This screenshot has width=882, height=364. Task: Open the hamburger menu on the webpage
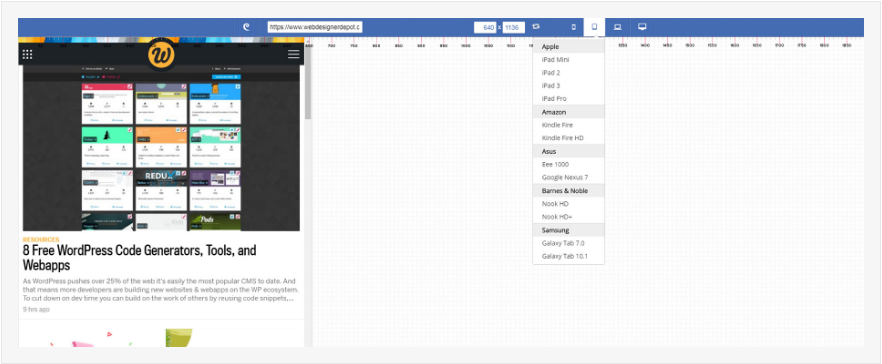294,54
